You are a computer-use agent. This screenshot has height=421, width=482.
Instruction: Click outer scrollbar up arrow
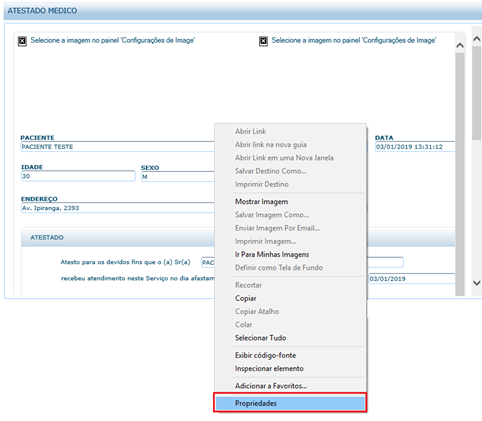click(x=477, y=39)
